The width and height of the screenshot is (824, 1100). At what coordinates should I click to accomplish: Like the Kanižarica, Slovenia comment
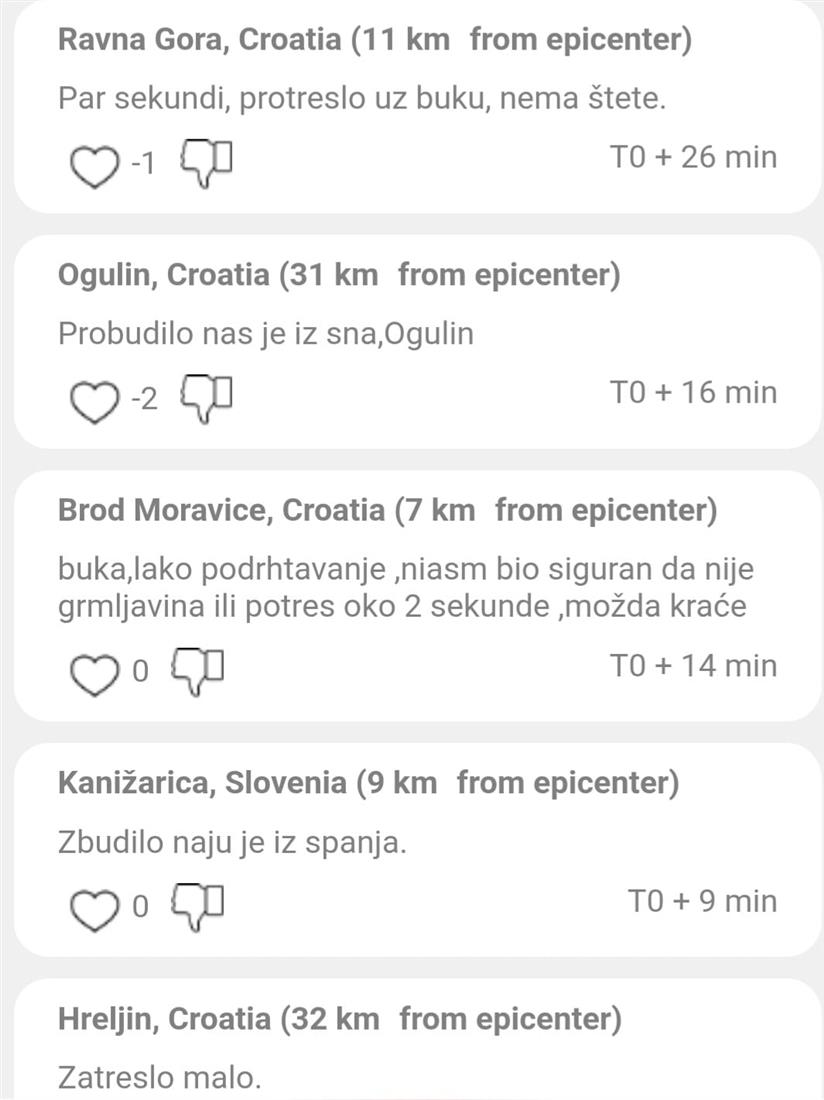(93, 910)
